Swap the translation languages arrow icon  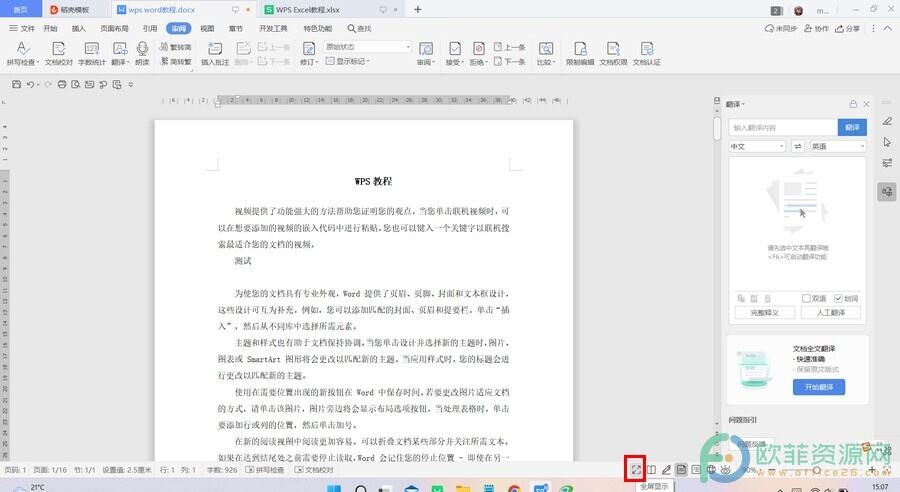pos(798,146)
